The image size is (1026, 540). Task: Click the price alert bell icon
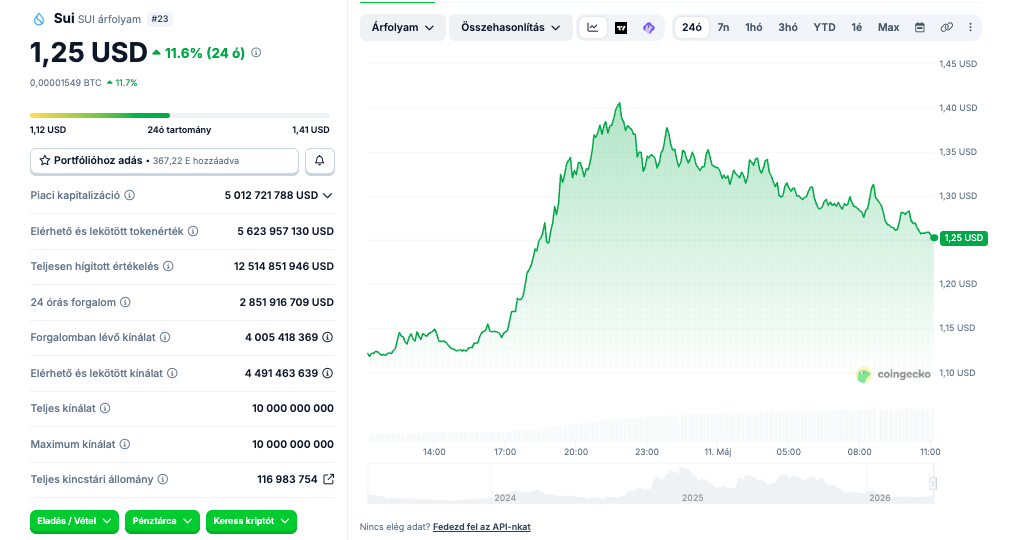pos(319,160)
